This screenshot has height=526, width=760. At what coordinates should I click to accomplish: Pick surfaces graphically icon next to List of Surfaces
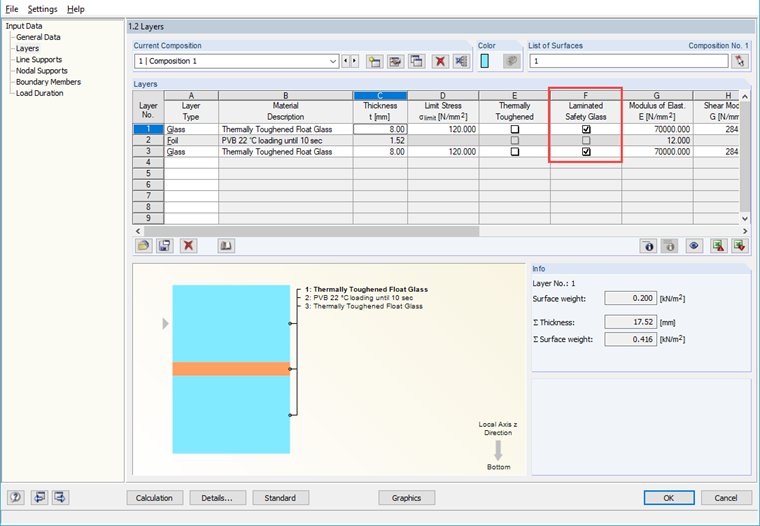pos(739,61)
